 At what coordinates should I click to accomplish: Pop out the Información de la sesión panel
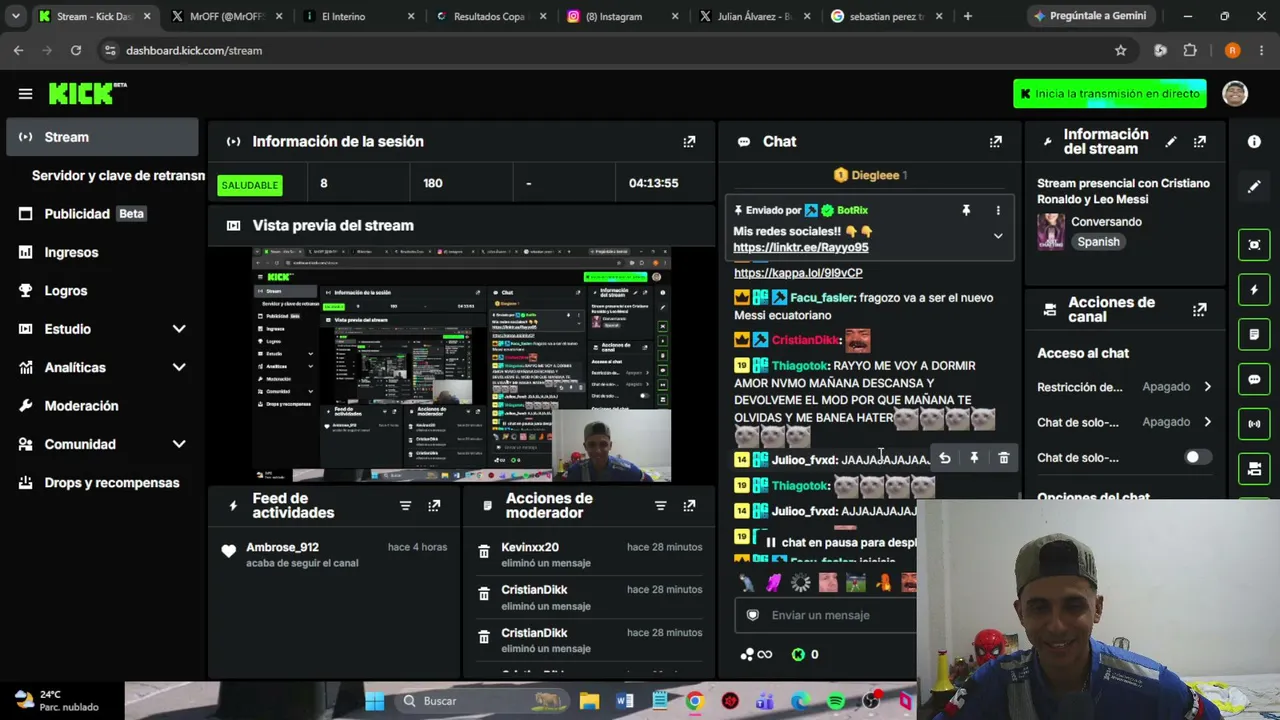point(689,142)
